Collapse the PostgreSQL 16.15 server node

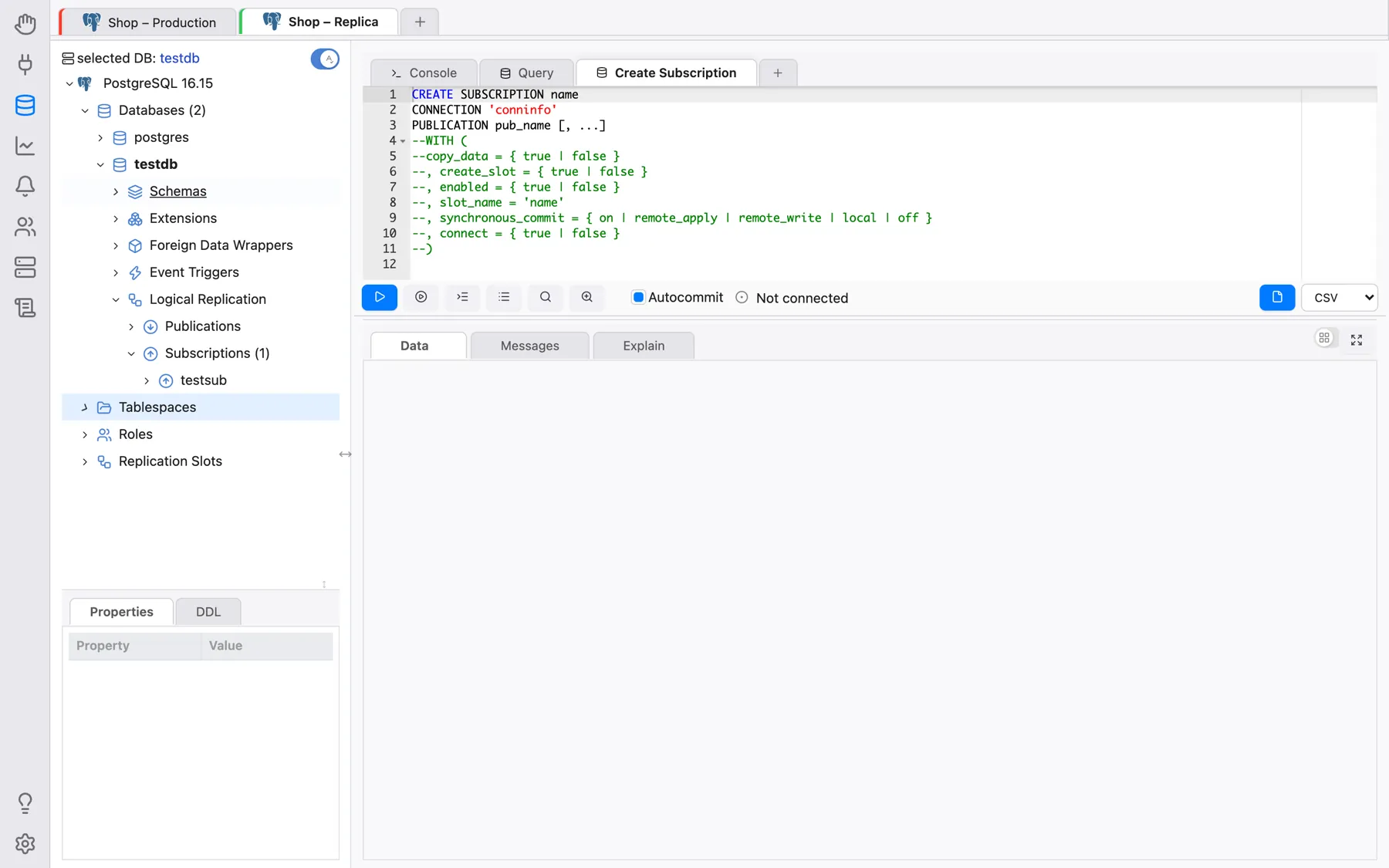69,83
